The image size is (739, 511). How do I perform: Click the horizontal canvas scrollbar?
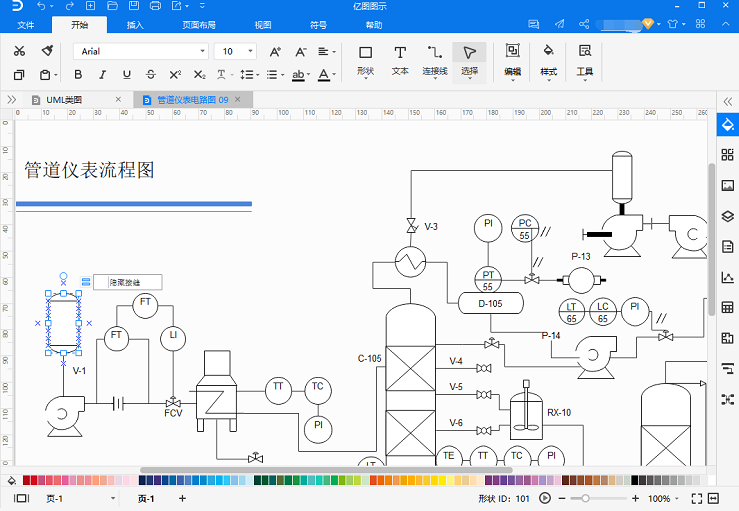point(326,470)
